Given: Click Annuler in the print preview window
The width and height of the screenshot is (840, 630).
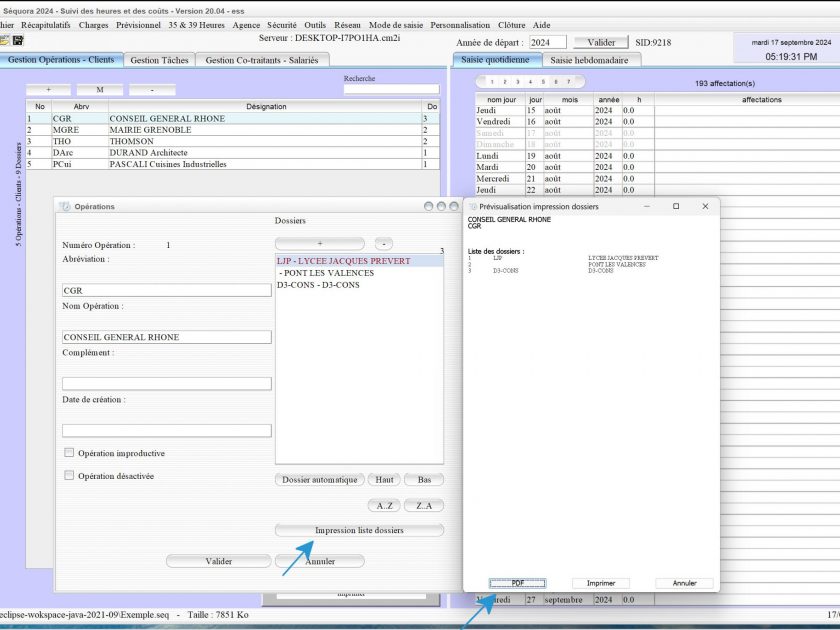Looking at the screenshot, I should click(x=685, y=583).
